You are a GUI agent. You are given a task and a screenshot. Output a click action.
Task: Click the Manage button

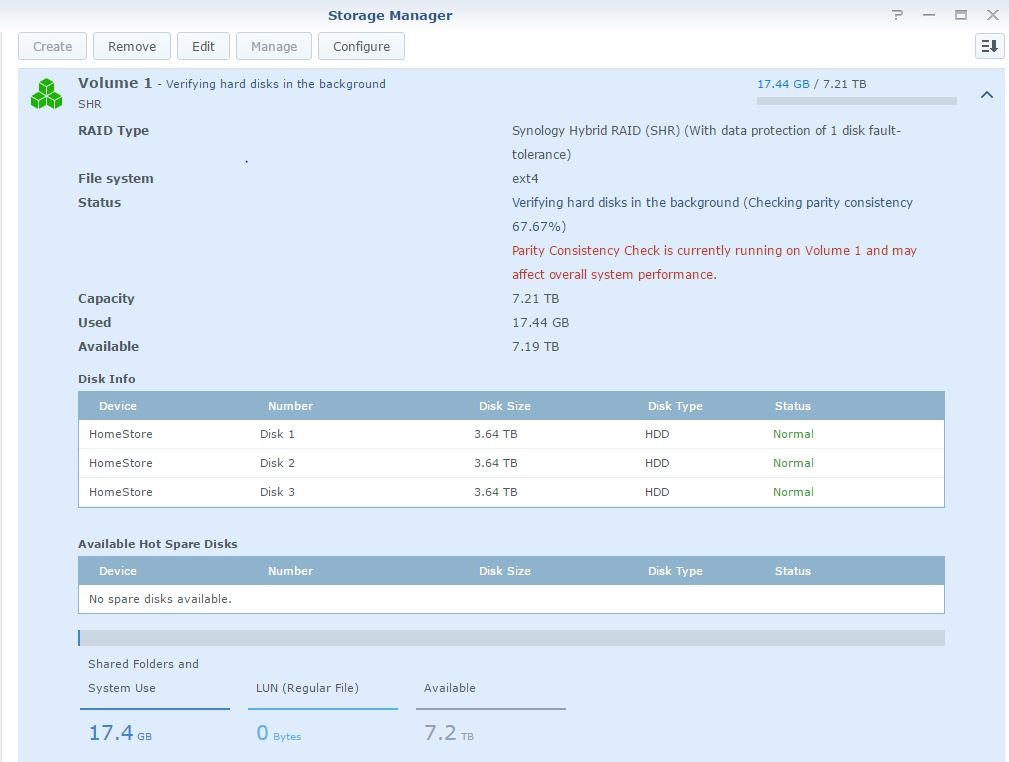click(x=274, y=46)
